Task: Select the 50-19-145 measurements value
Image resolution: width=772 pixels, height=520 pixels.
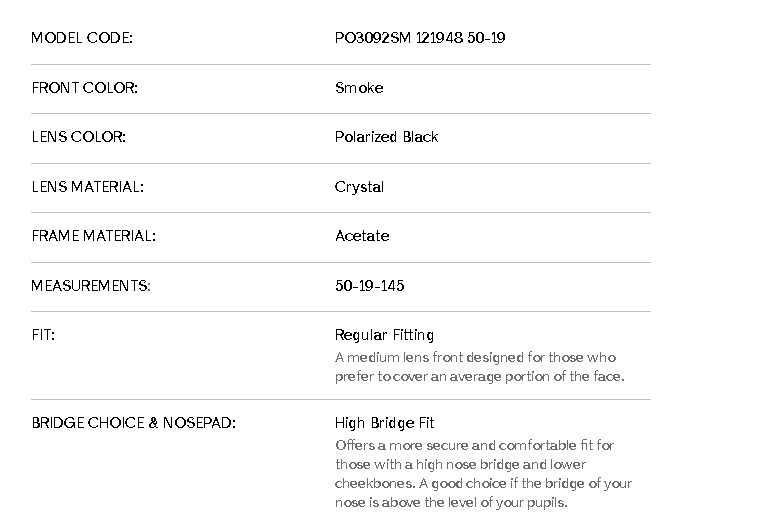Action: (x=369, y=286)
